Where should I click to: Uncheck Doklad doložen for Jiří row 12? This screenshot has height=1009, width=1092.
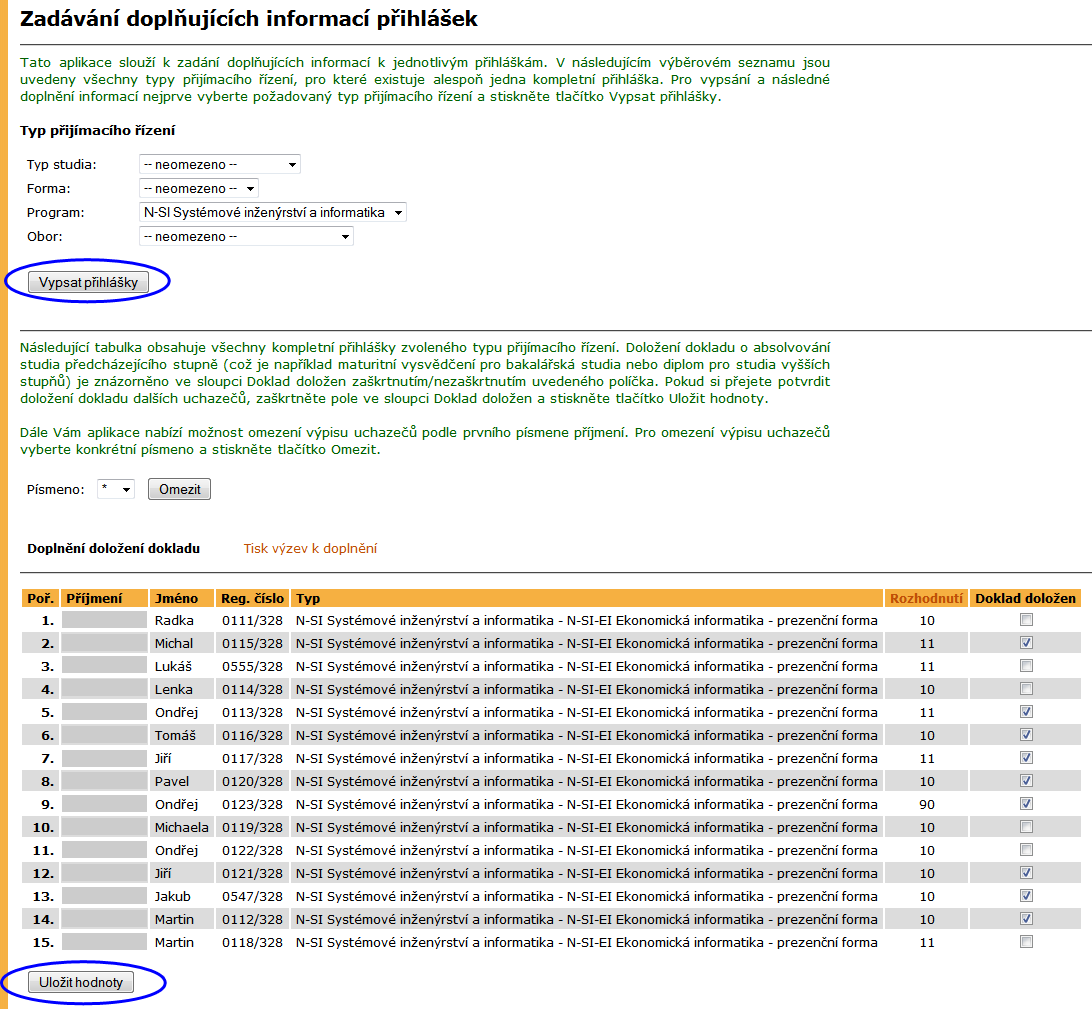point(1026,873)
